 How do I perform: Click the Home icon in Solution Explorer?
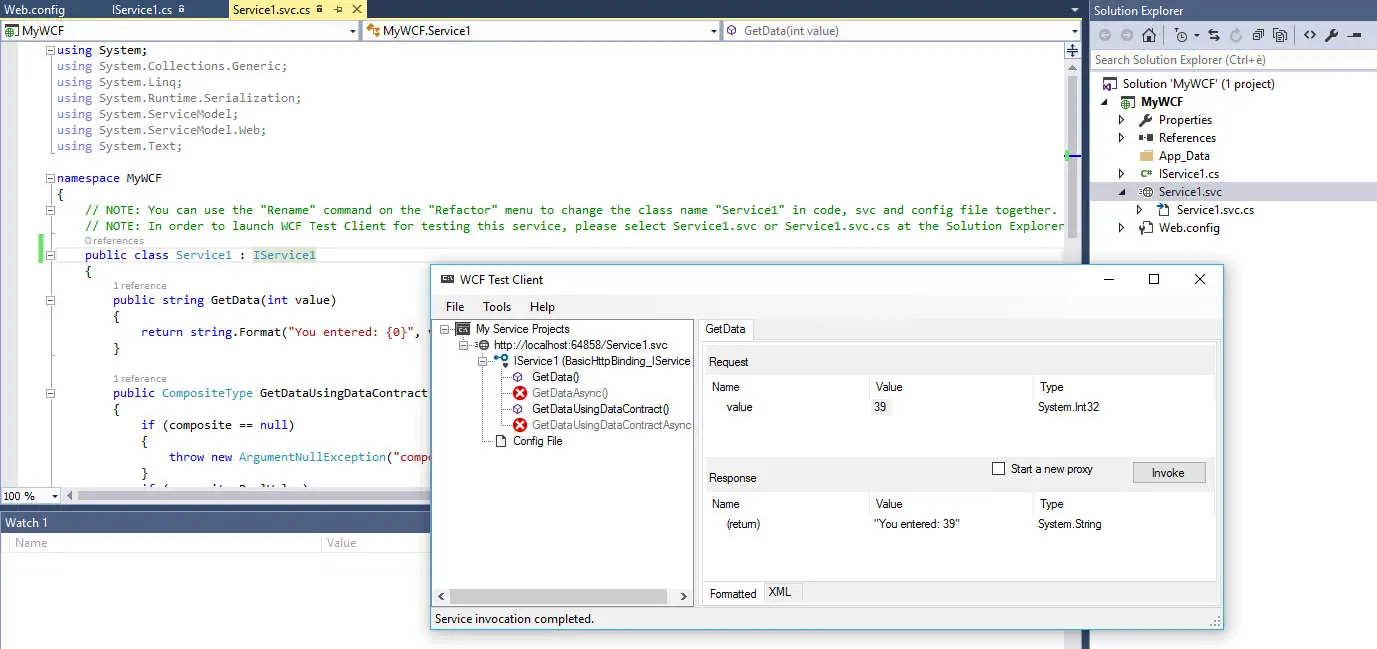click(1149, 35)
